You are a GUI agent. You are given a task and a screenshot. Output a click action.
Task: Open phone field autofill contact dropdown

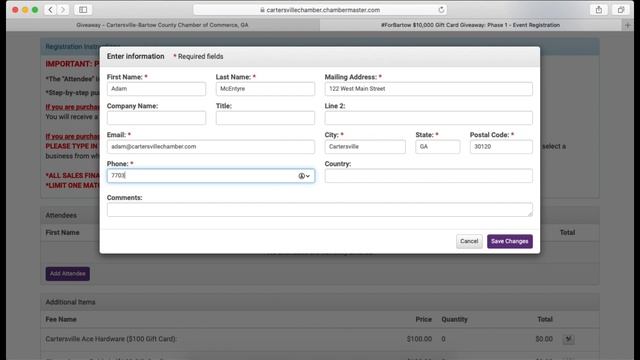304,176
